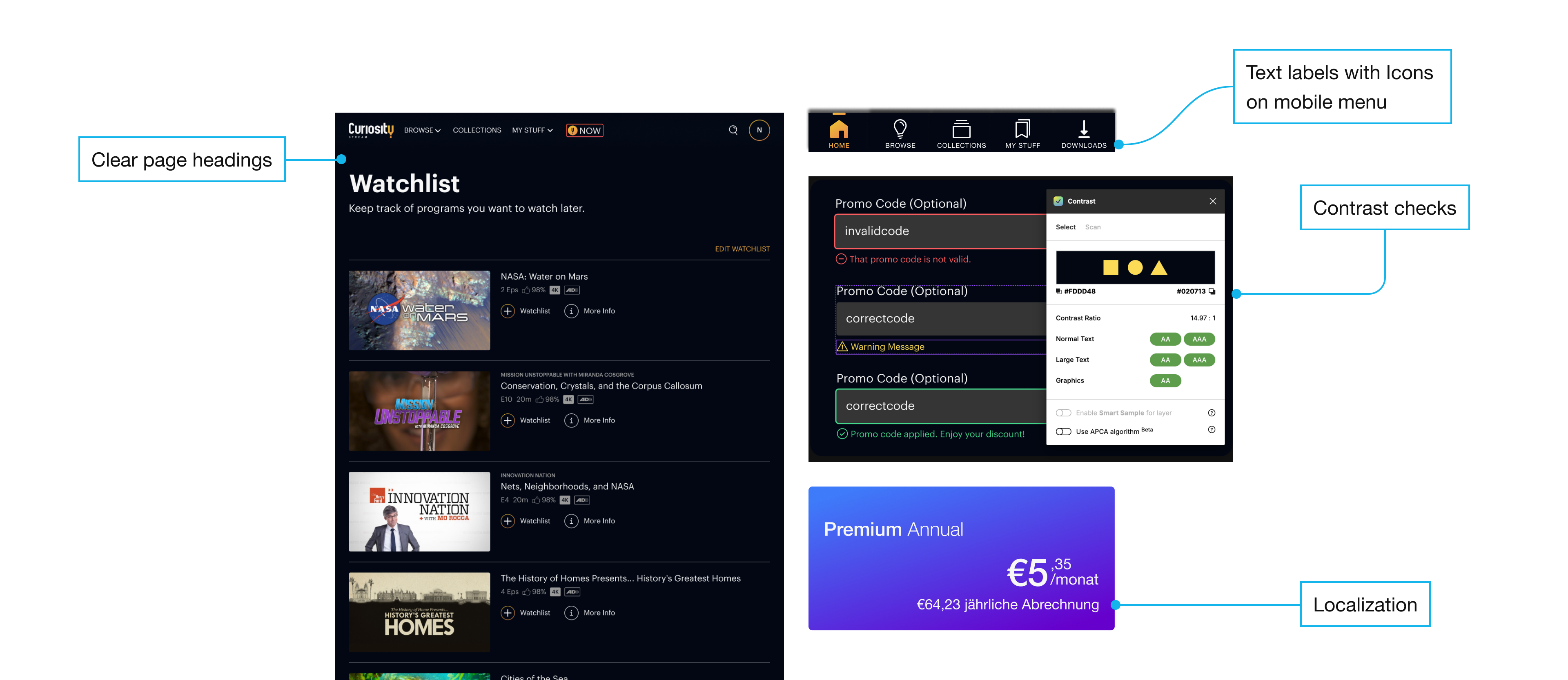Click the Premium Annual pricing card
Screen dimensions: 1568x680
click(x=961, y=558)
